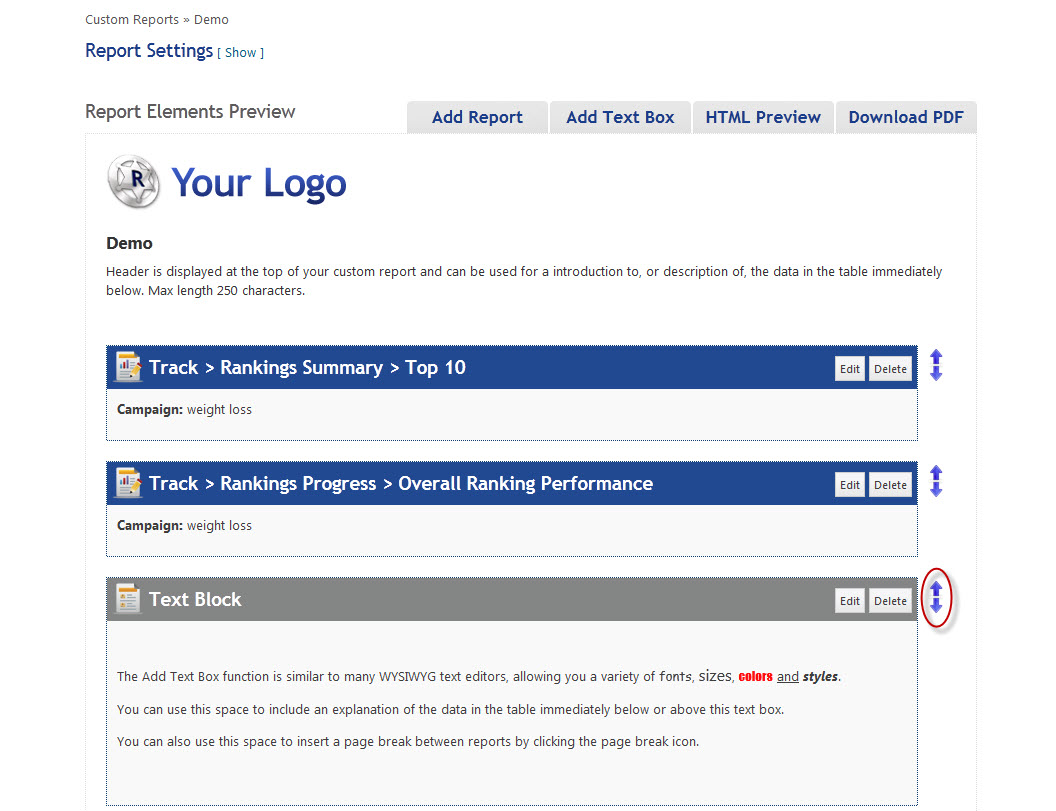Select the Download PDF tab
Image resolution: width=1056 pixels, height=811 pixels.
(x=906, y=117)
